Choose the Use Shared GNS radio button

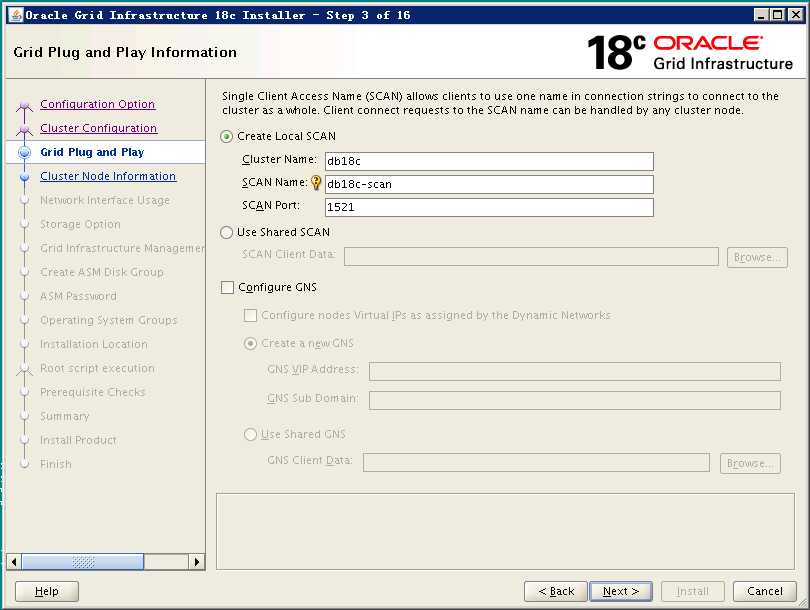[x=250, y=434]
